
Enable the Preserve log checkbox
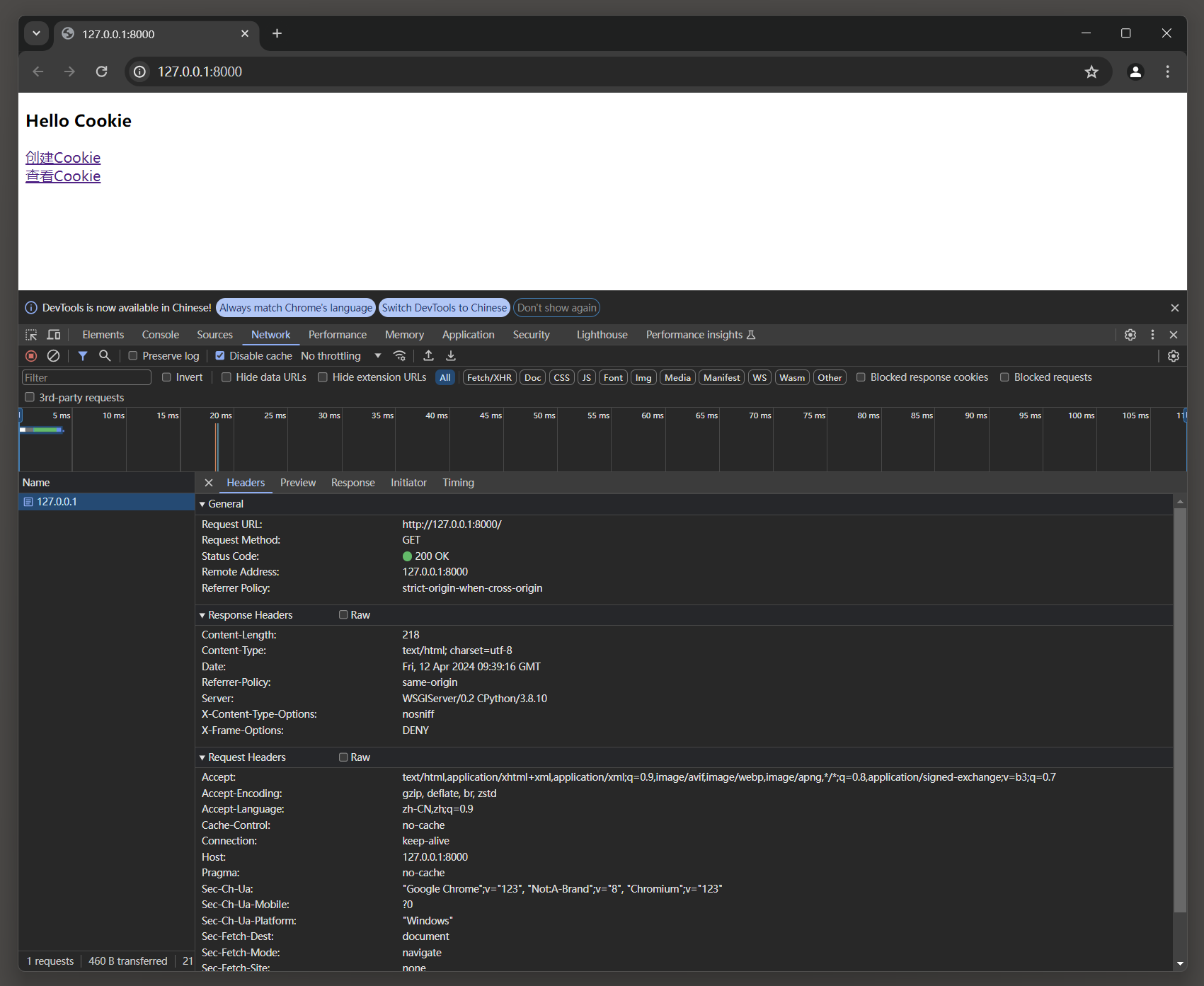click(x=132, y=356)
